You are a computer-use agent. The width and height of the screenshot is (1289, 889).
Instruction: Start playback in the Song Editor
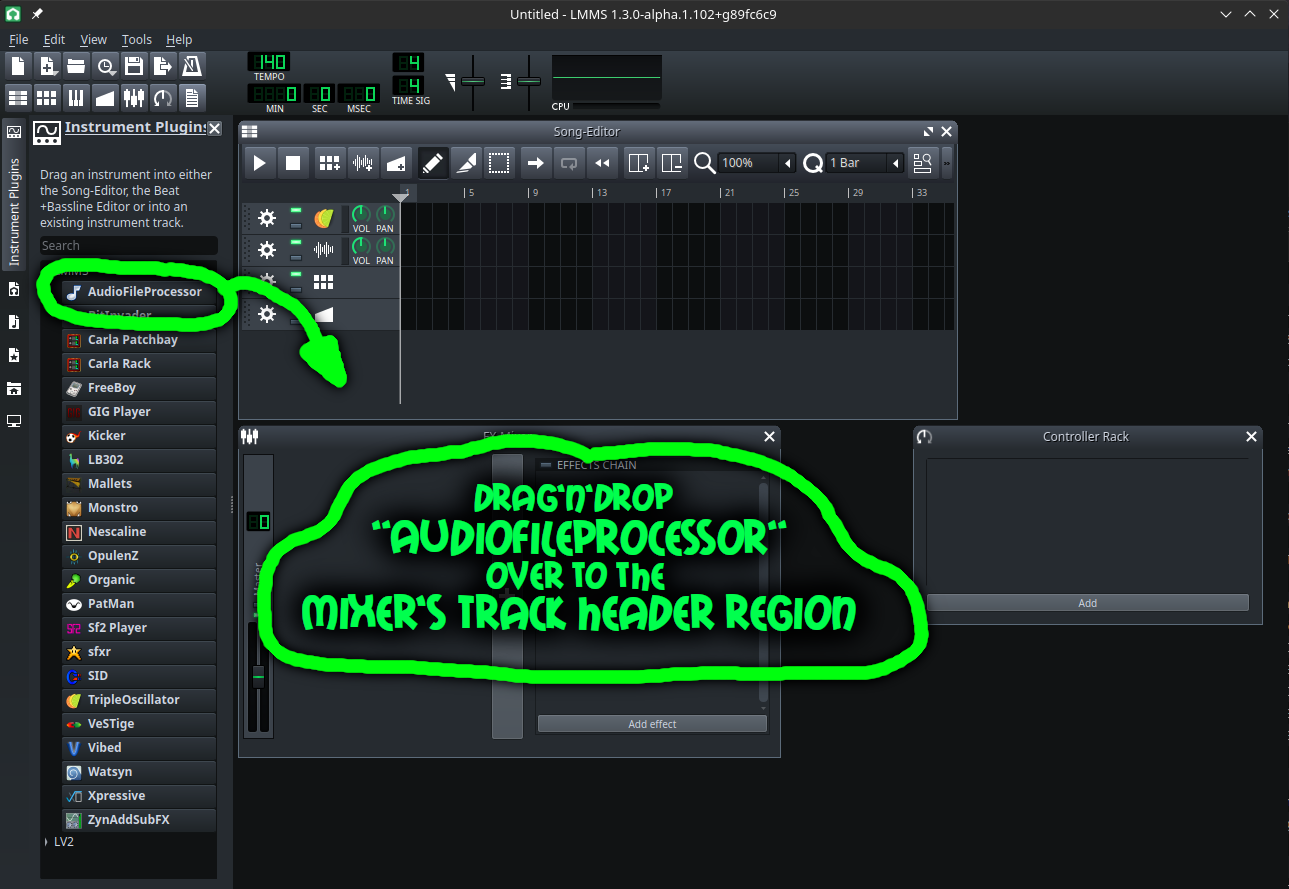click(259, 162)
